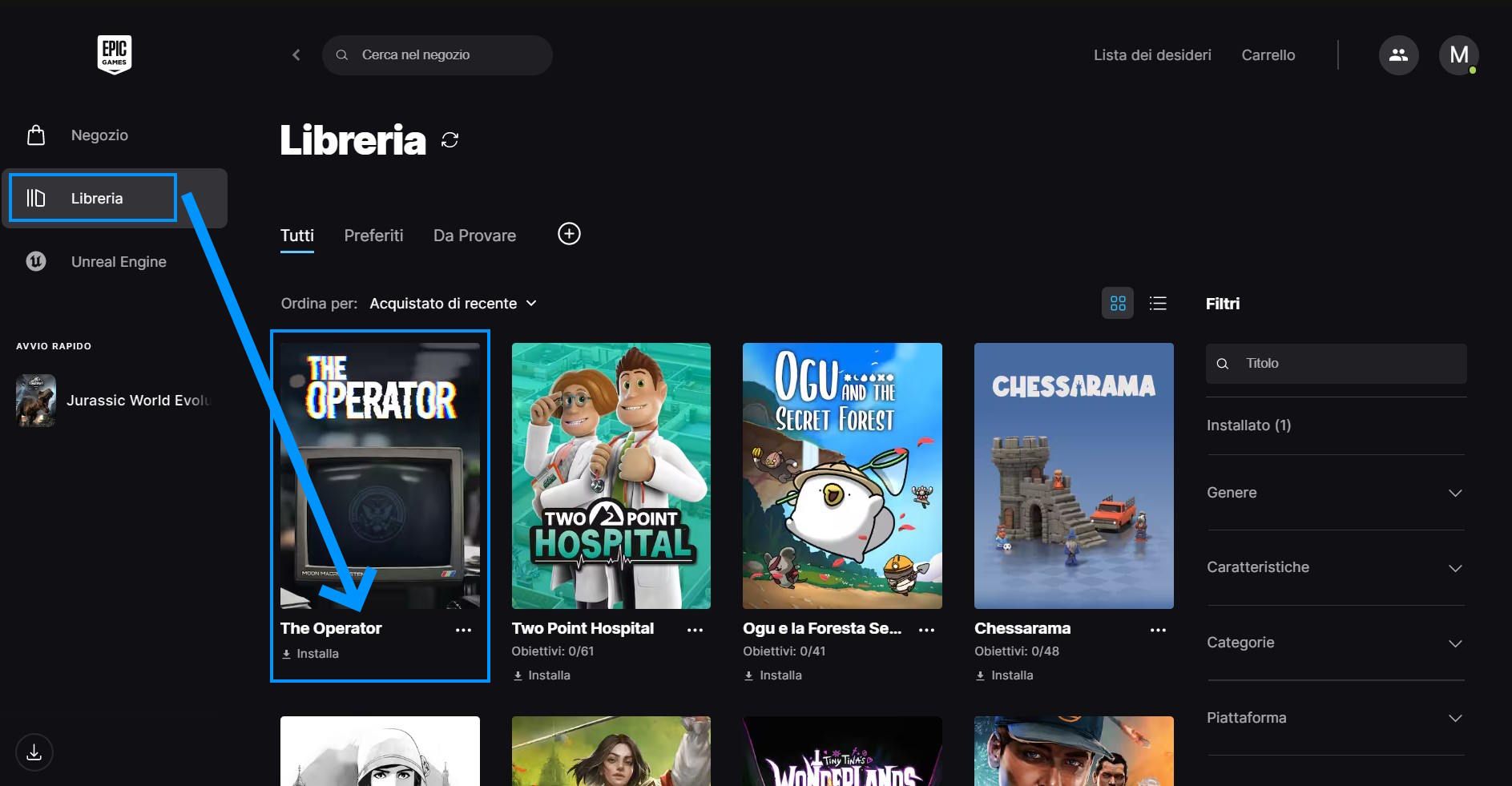Expand the Piattaforma filter
1512x786 pixels.
[1336, 718]
